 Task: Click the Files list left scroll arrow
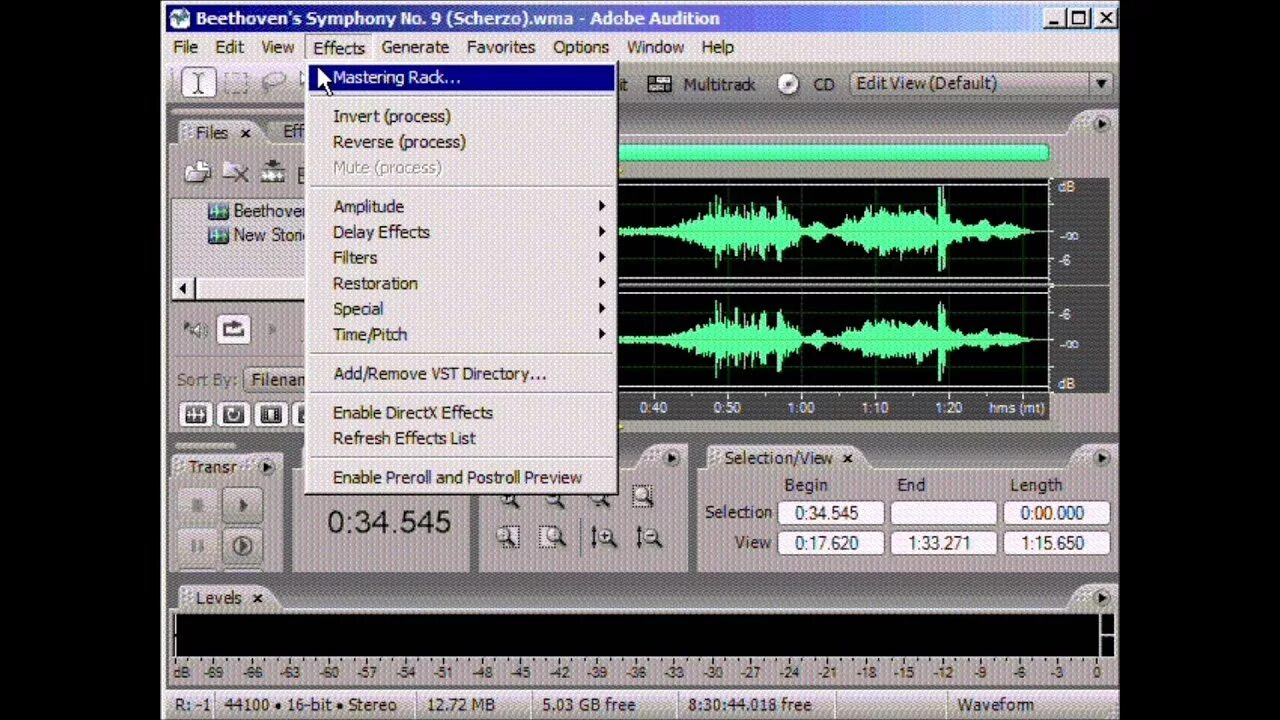click(x=183, y=288)
